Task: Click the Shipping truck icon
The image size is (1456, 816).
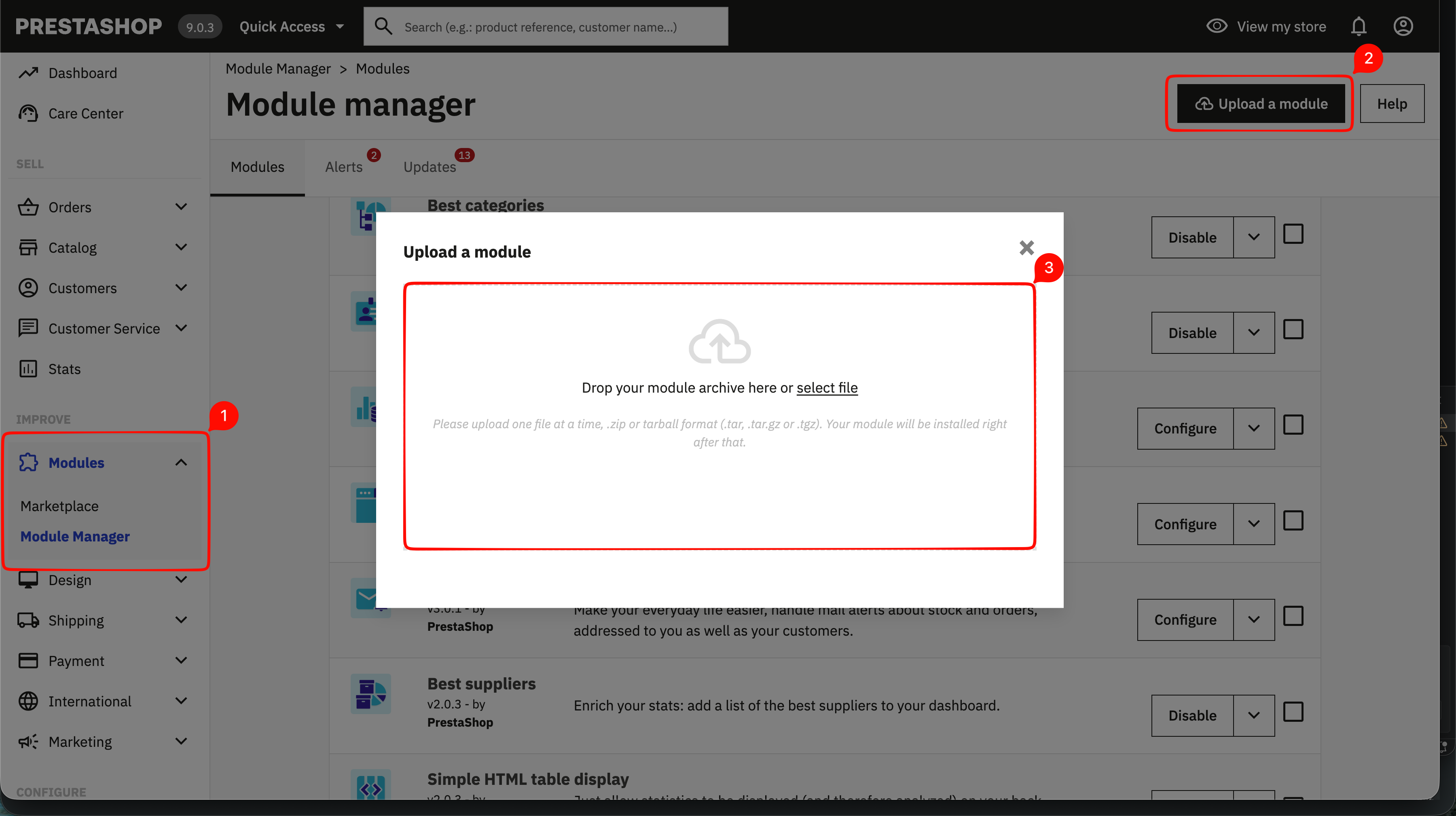Action: (28, 620)
